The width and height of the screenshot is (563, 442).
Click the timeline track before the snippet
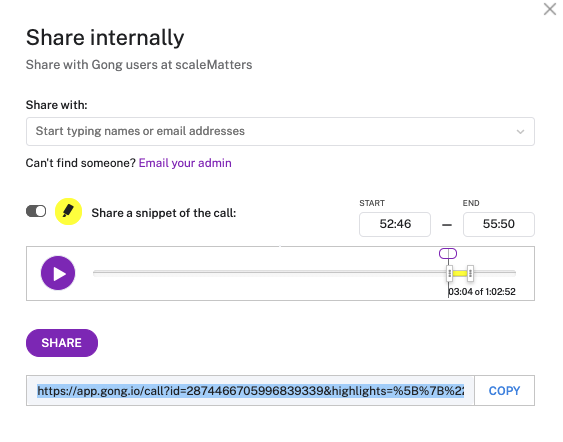269,273
